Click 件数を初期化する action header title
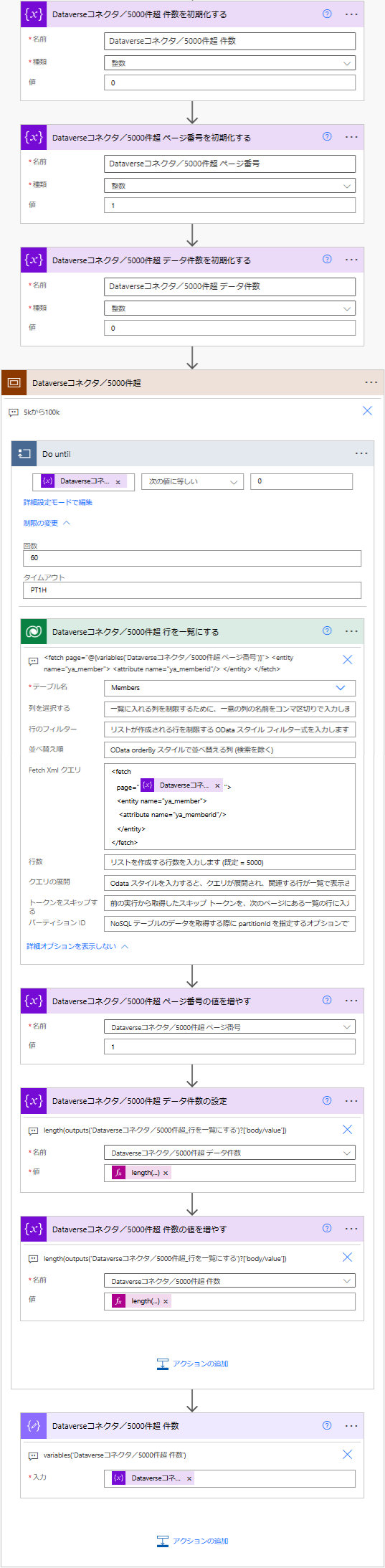This screenshot has height=1568, width=385. [139, 14]
